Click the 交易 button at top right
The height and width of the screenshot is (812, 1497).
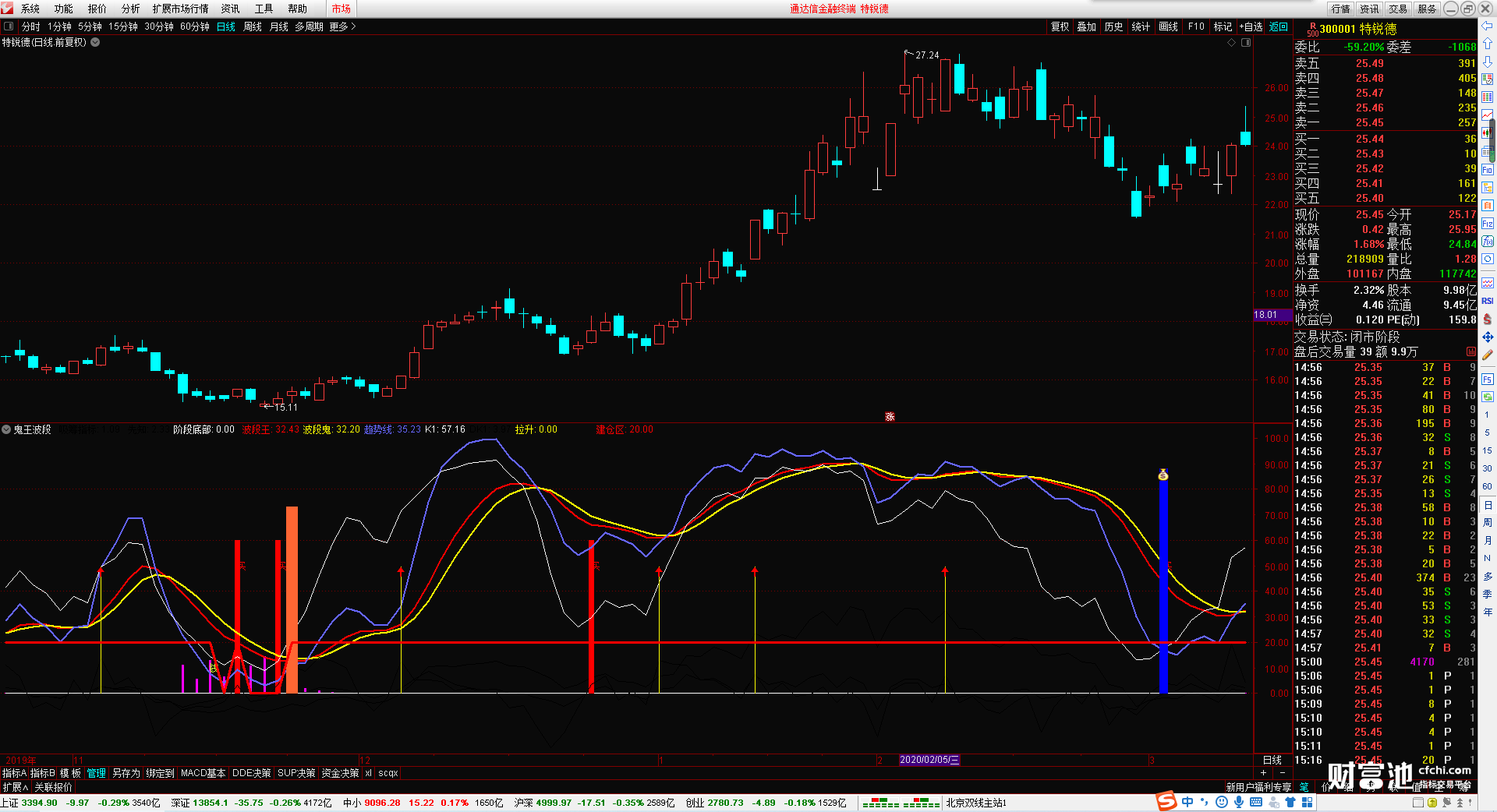click(x=1398, y=9)
